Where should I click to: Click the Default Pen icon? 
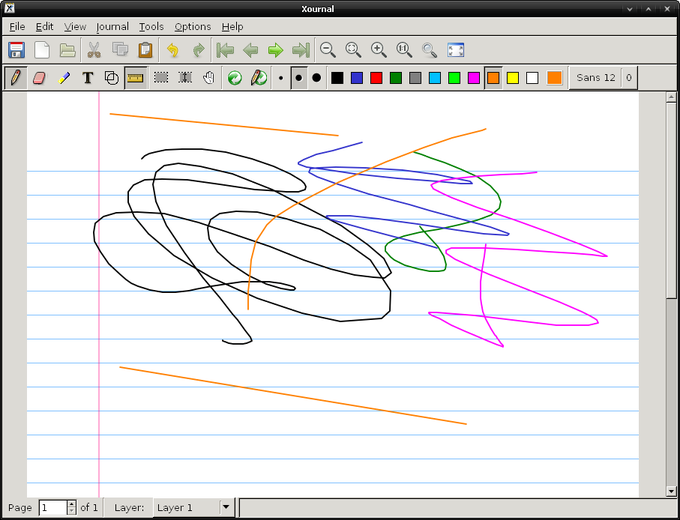click(259, 78)
